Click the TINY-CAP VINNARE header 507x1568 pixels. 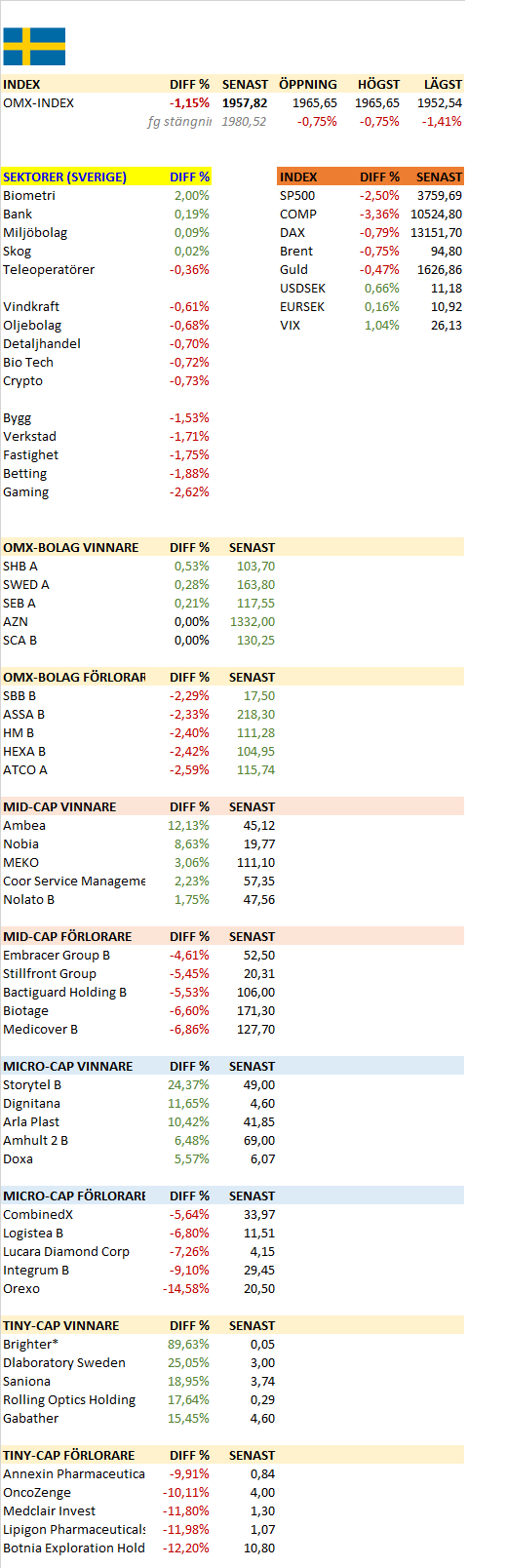61,1325
